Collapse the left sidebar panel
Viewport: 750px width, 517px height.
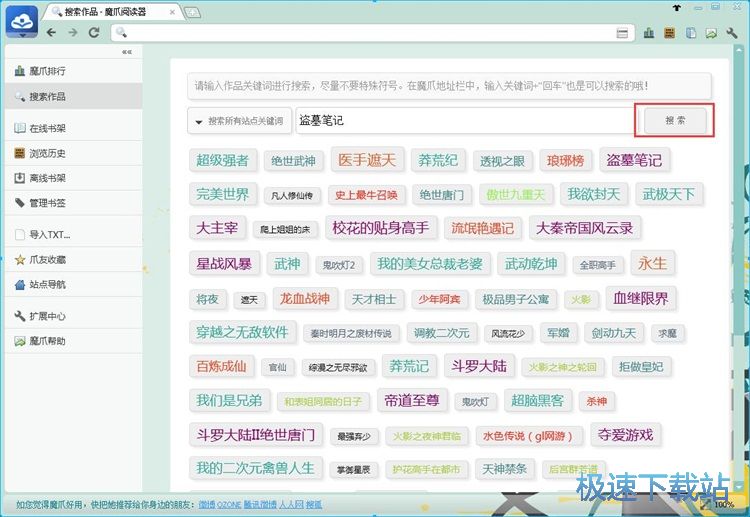tap(127, 52)
